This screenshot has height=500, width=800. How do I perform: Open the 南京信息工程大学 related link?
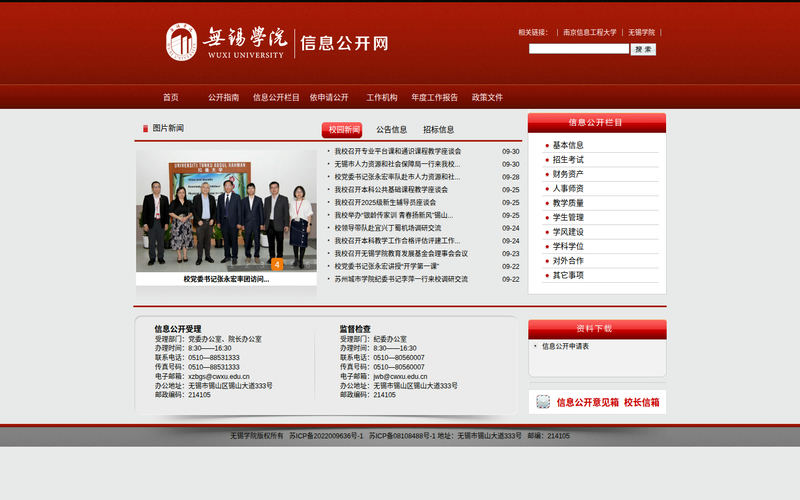(x=589, y=32)
